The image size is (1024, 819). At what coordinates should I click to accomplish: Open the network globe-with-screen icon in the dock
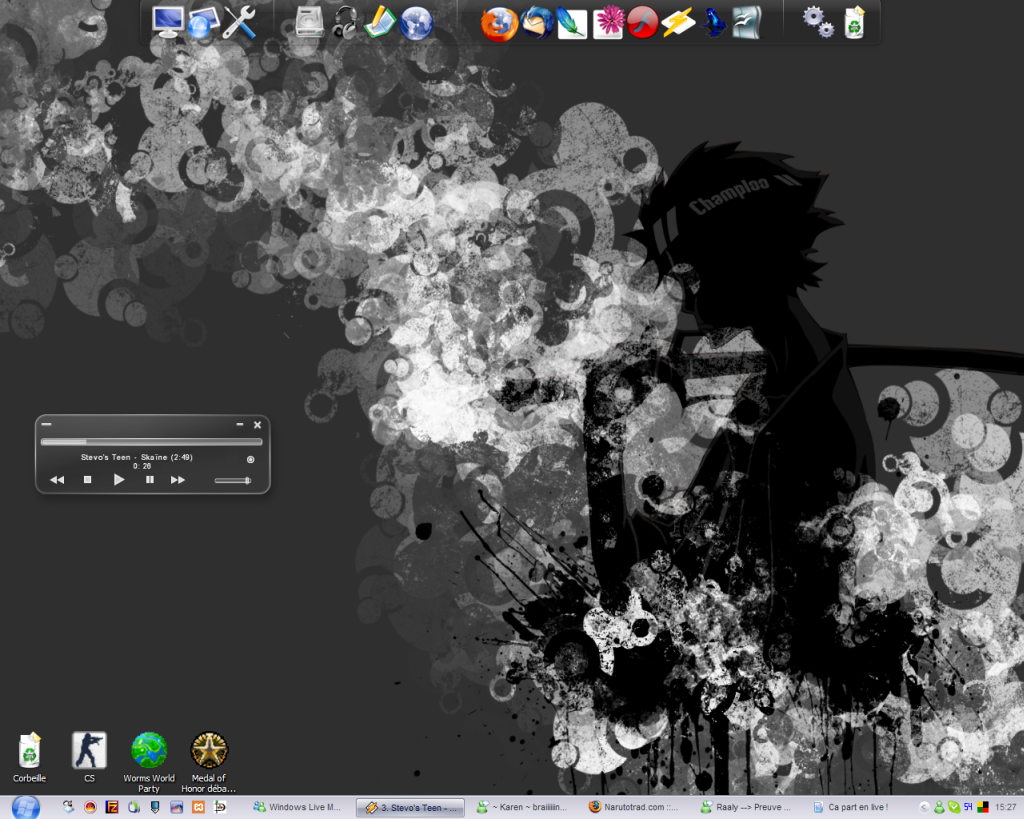click(x=203, y=24)
